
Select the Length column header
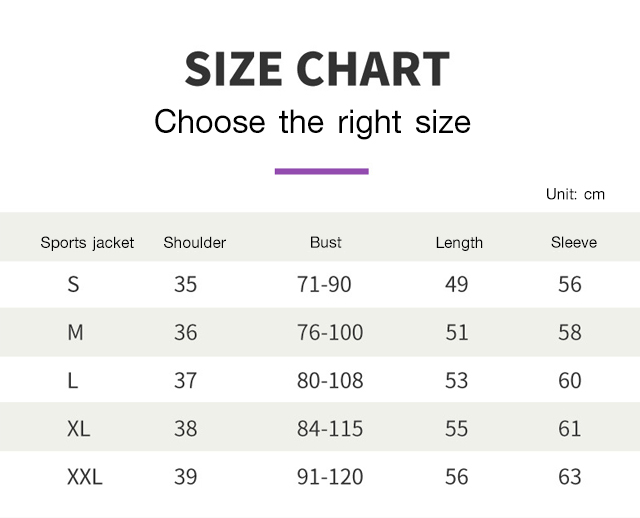pos(459,243)
